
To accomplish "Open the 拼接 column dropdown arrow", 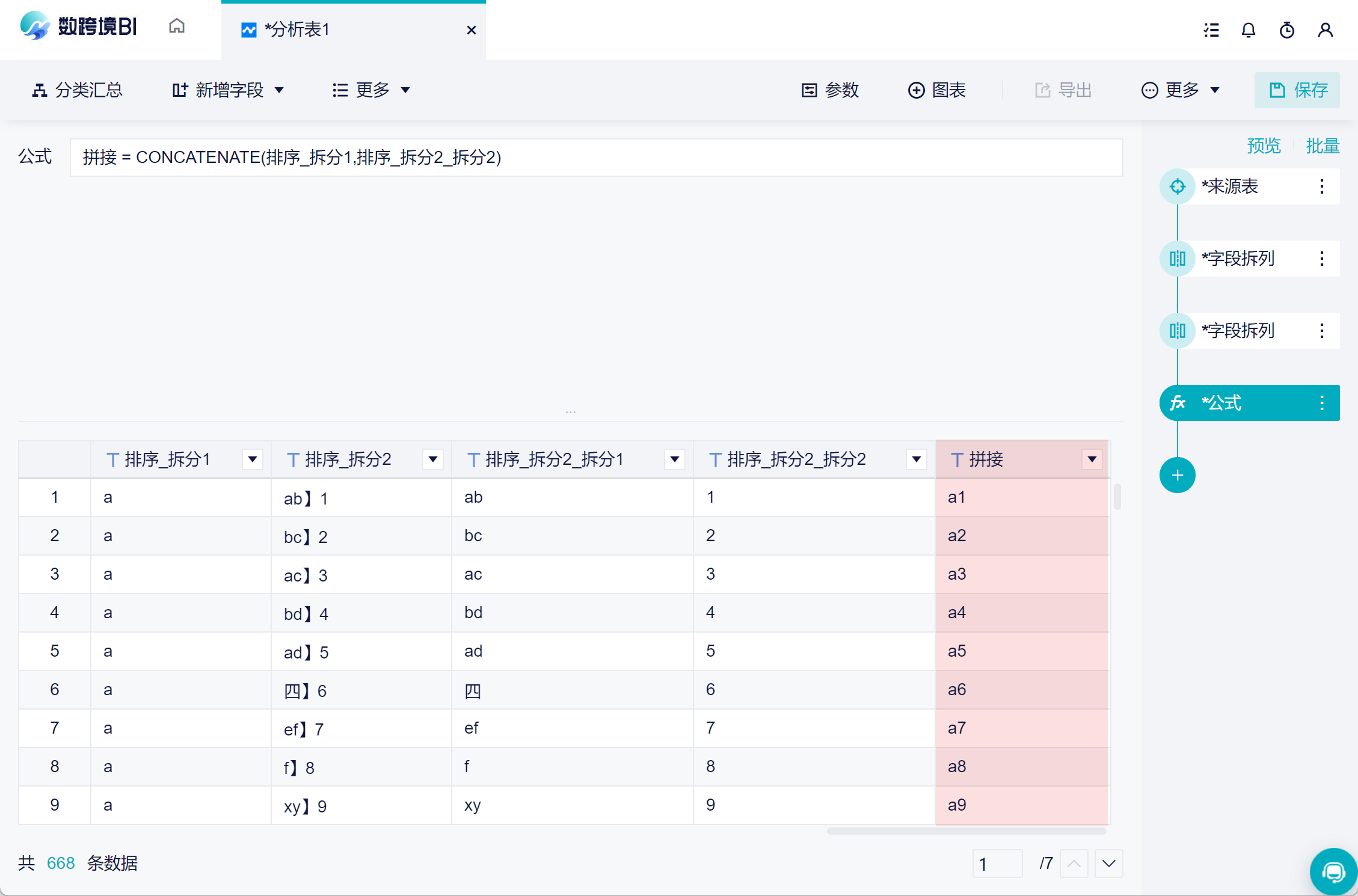I will coord(1092,459).
